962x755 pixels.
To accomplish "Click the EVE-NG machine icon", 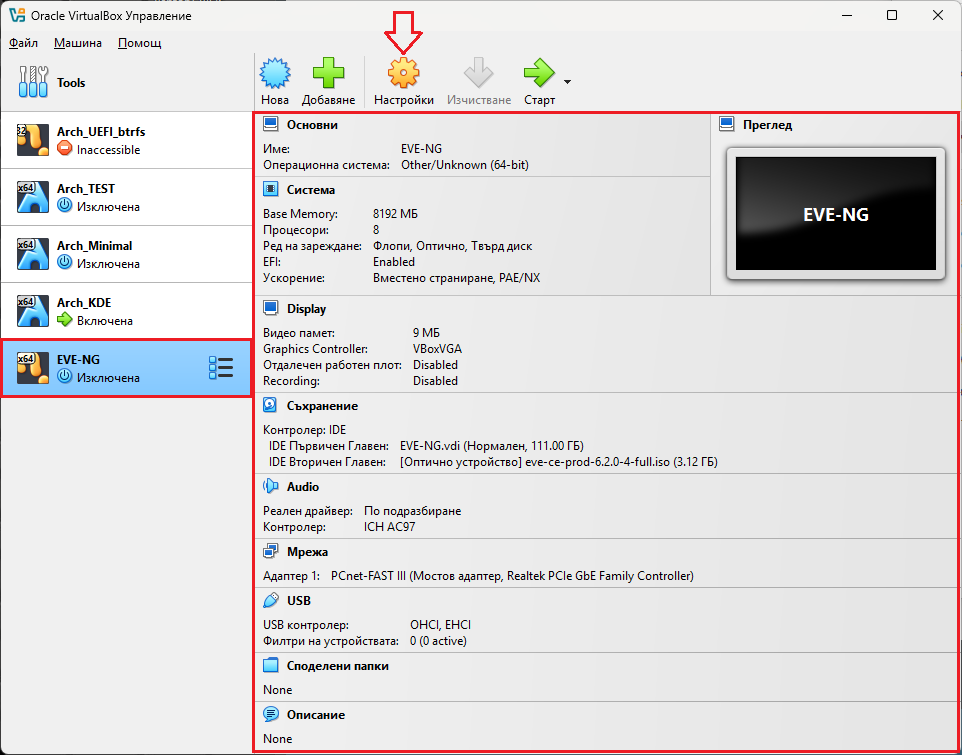I will [x=33, y=368].
